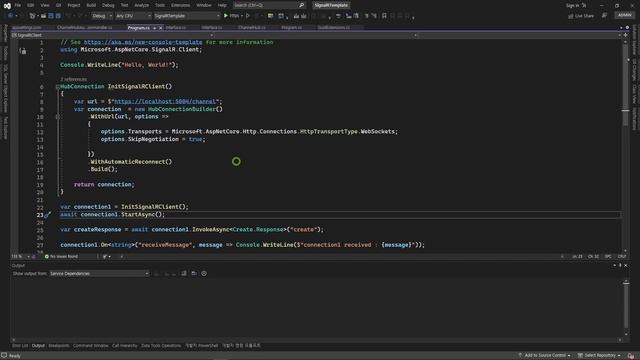The image size is (640, 360).
Task: Switch to the ChannelHub.cs tab
Action: point(251,28)
